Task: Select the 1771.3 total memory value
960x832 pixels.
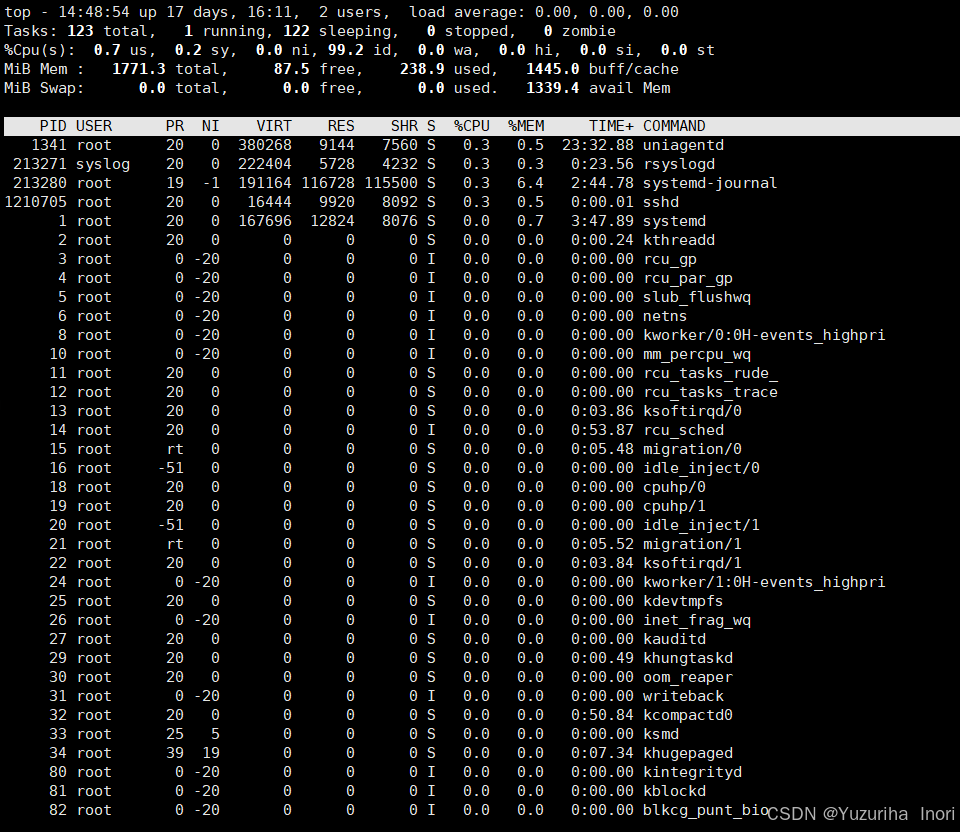Action: tap(138, 69)
